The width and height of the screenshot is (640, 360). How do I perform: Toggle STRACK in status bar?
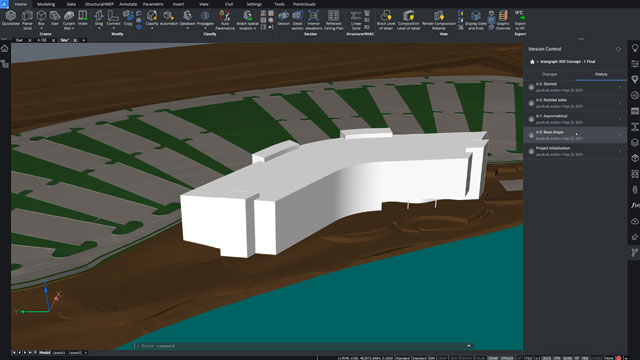pos(507,358)
